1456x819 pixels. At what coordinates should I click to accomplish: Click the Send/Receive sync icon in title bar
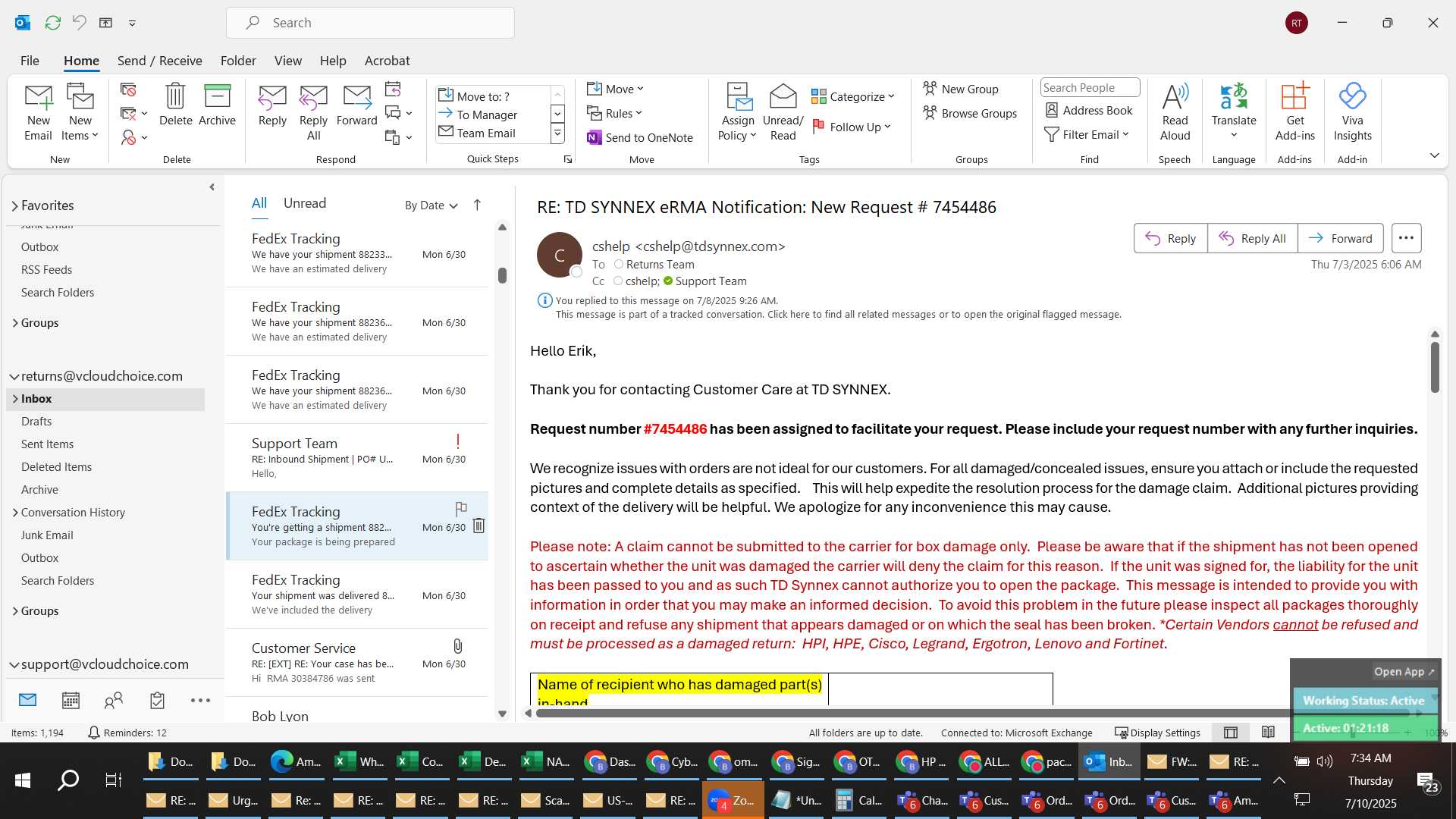[x=52, y=23]
